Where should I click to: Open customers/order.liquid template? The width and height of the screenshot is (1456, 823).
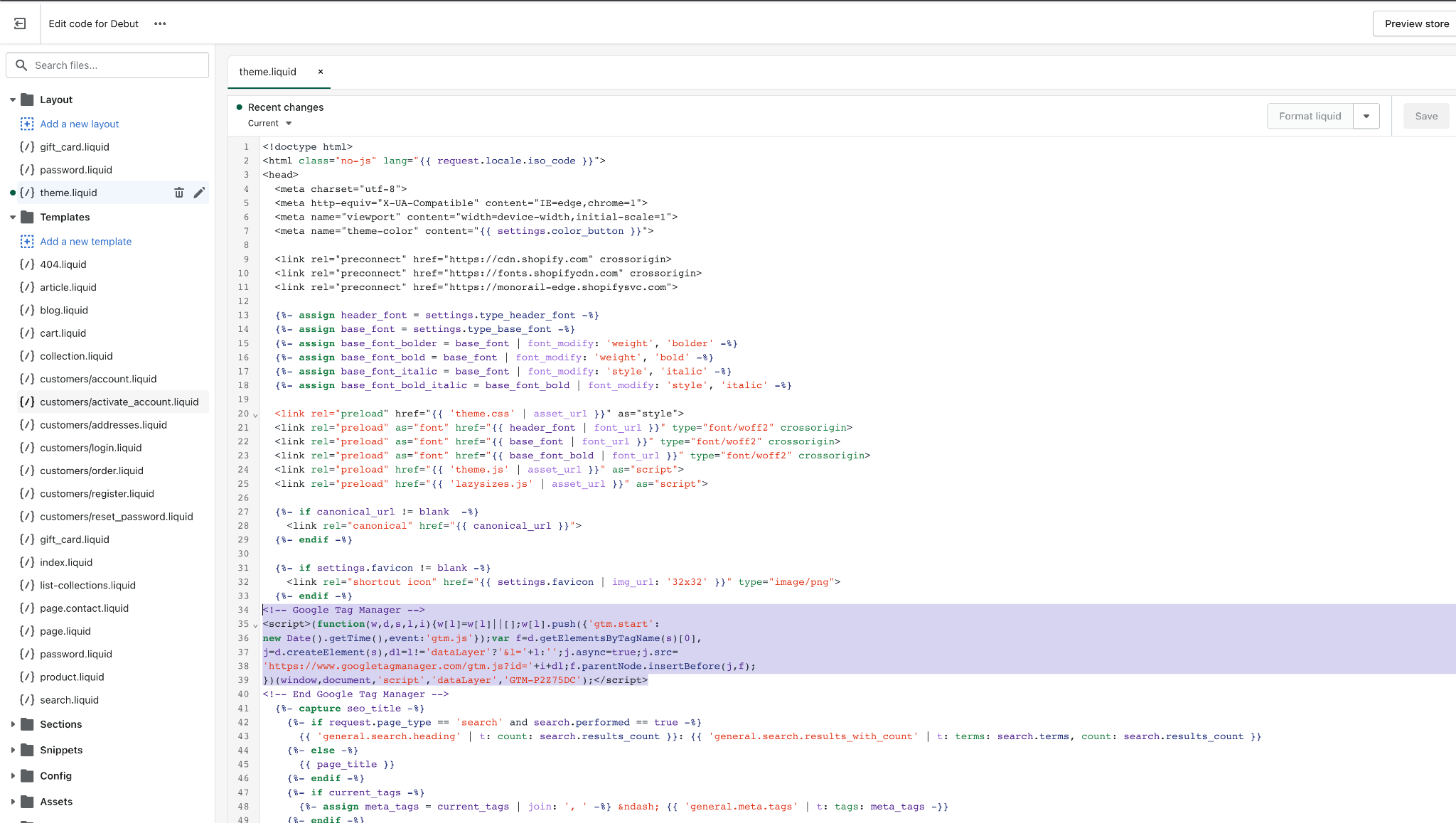92,470
